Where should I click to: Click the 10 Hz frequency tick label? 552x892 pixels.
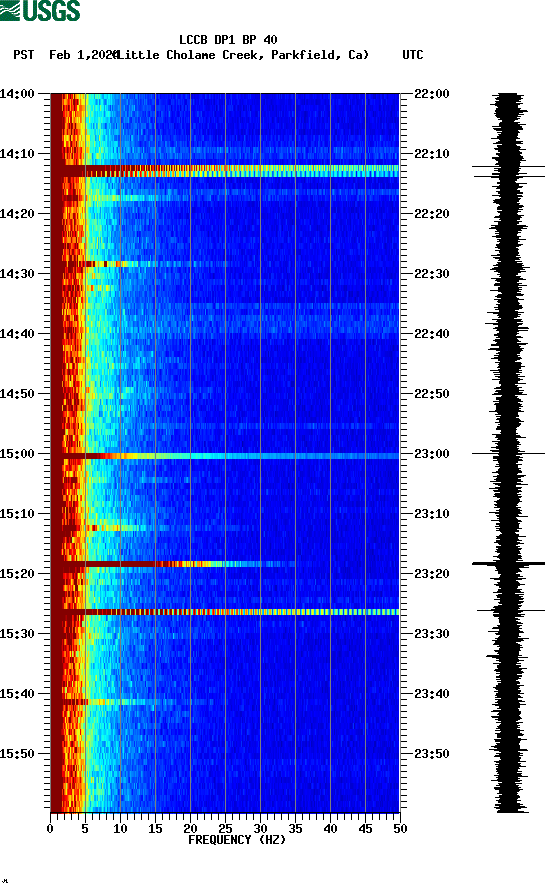(x=120, y=829)
